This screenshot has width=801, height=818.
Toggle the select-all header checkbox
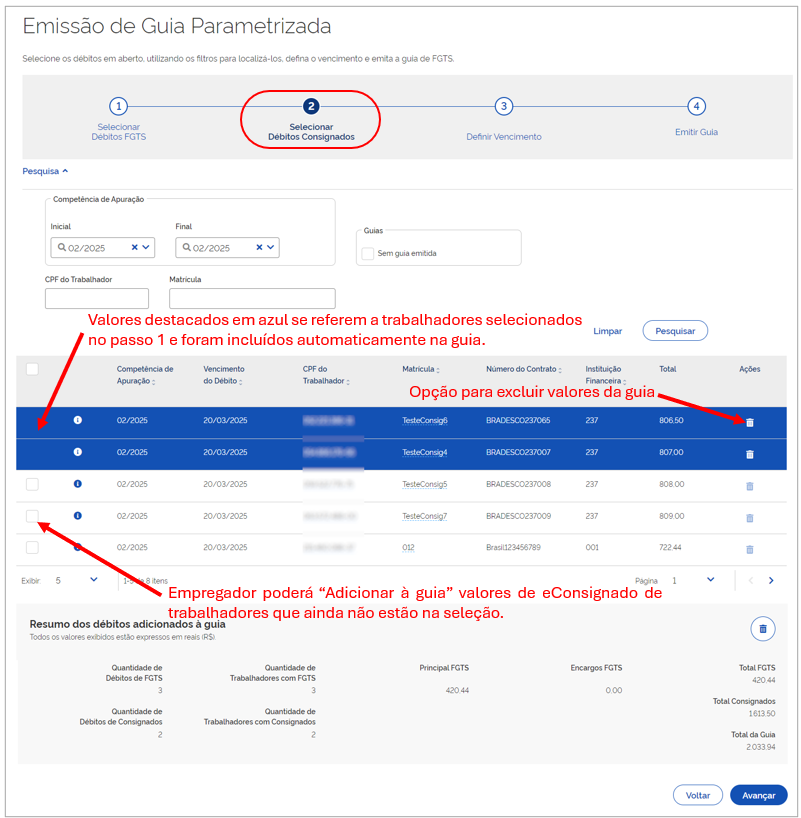click(x=32, y=369)
